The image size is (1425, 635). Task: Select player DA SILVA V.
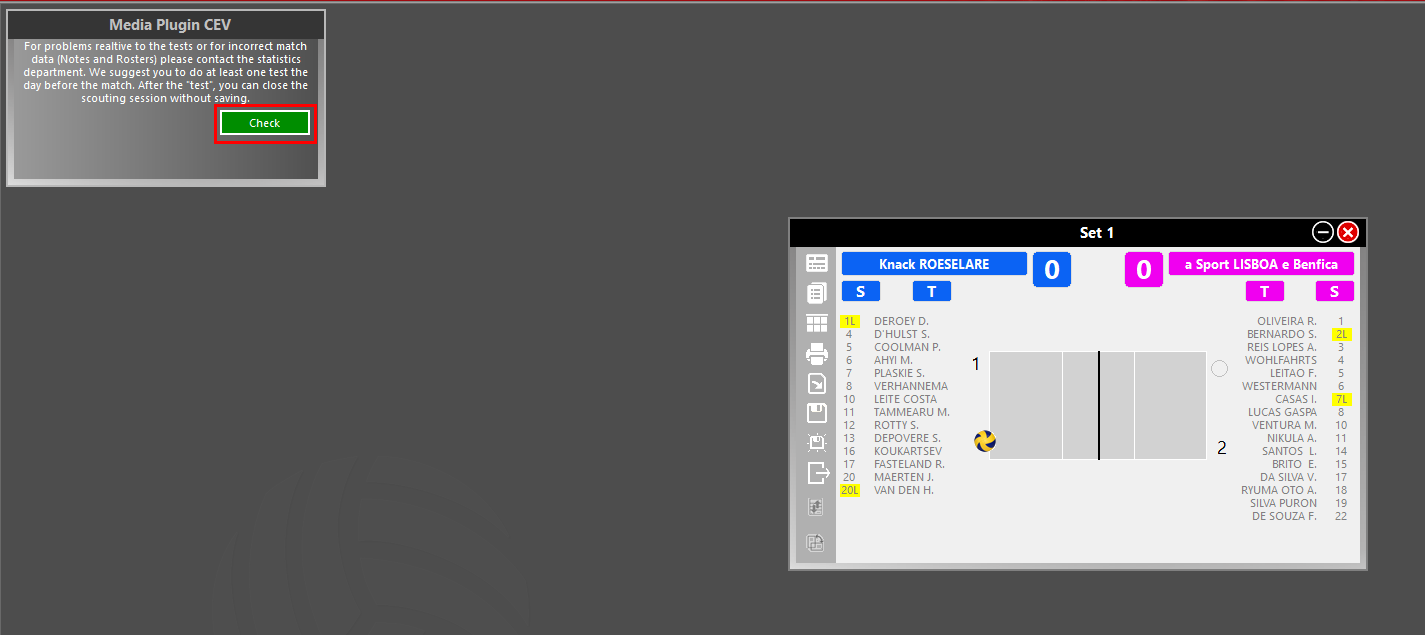(x=1288, y=477)
